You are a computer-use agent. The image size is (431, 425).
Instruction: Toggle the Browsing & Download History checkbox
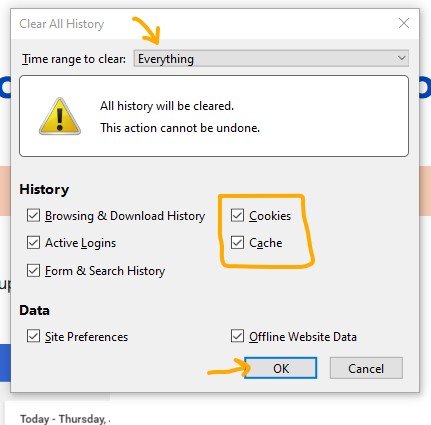pos(33,216)
